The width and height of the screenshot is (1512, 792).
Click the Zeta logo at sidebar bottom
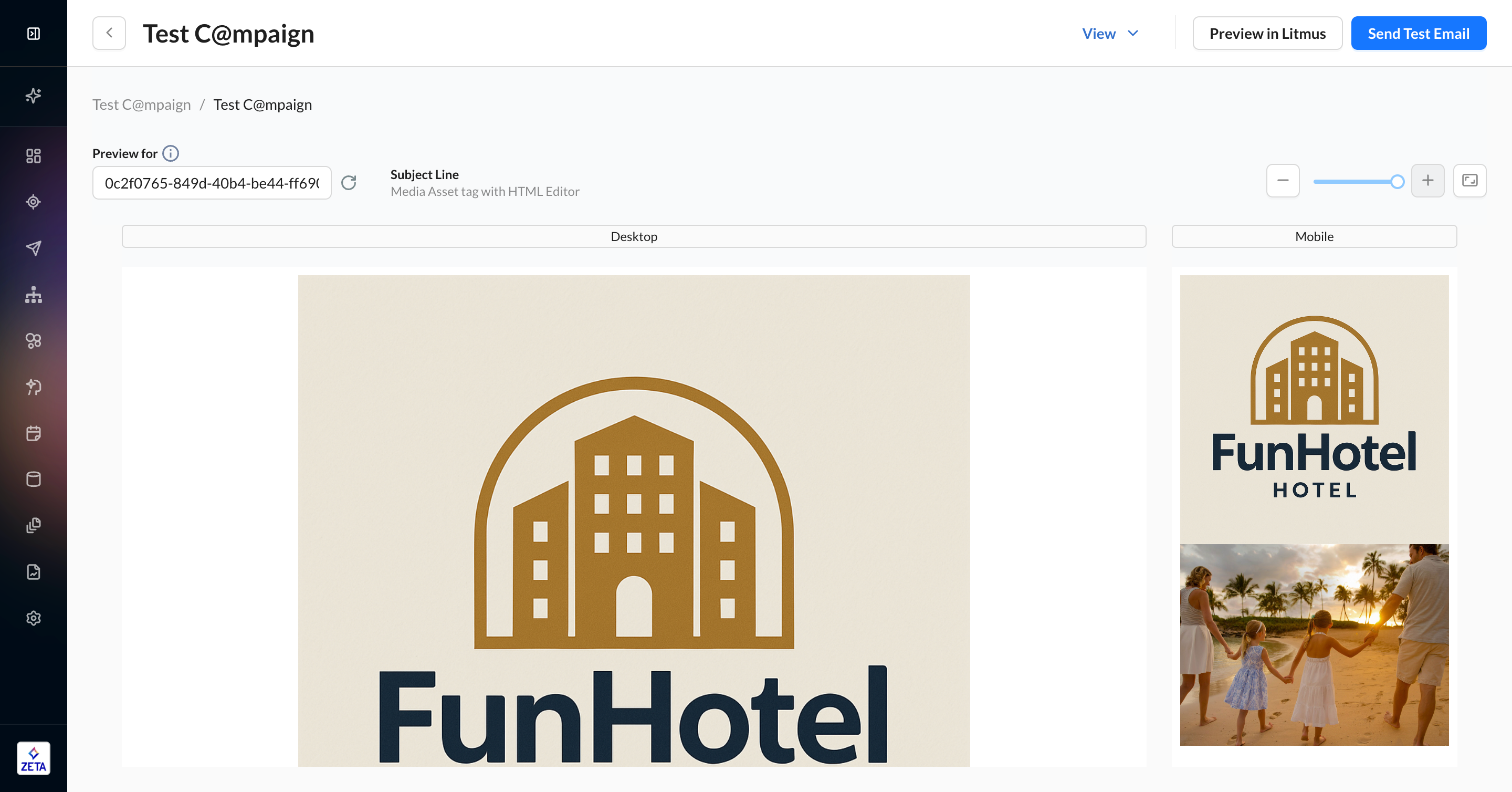point(34,758)
